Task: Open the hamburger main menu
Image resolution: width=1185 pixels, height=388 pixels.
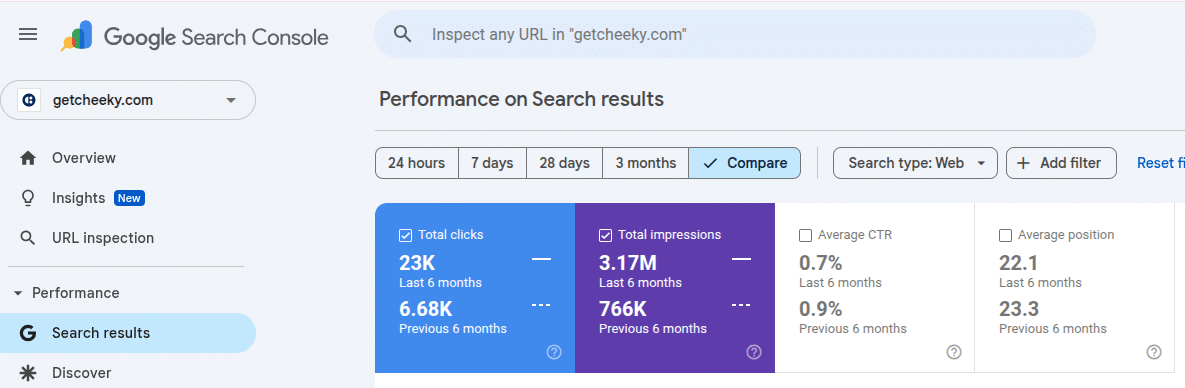Action: click(x=28, y=35)
